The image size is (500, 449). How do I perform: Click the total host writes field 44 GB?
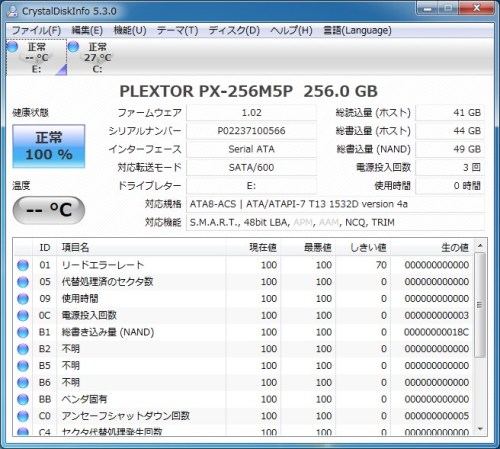point(450,131)
